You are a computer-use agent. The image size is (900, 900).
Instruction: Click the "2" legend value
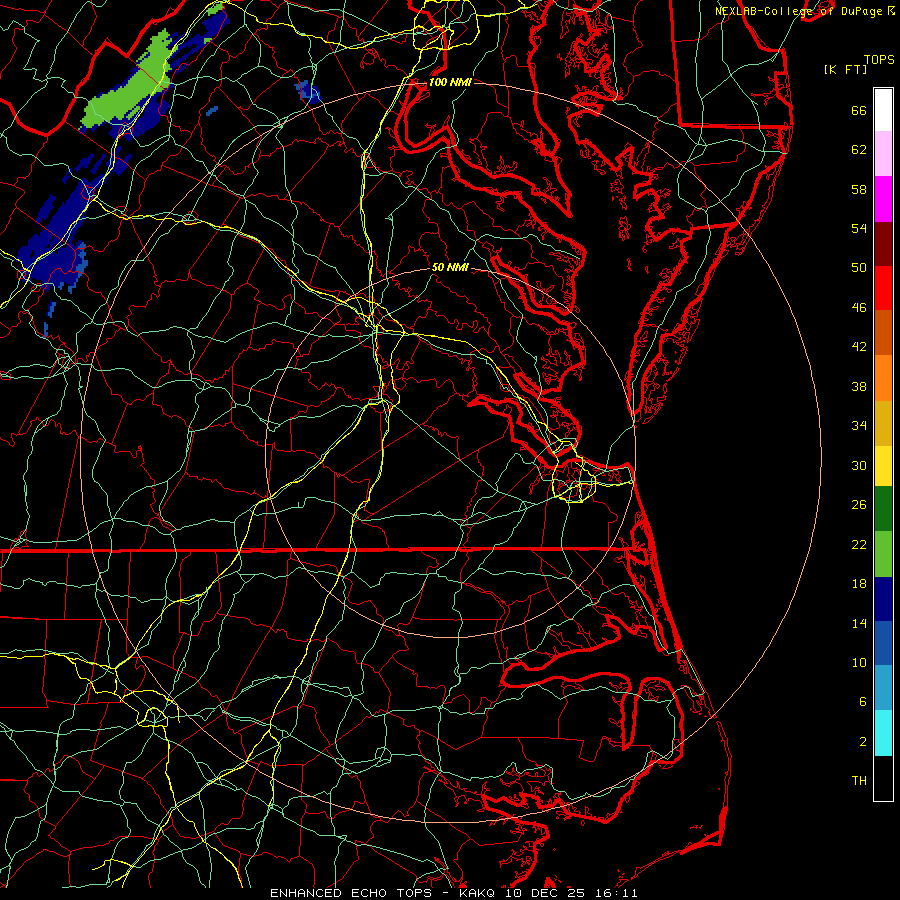coord(863,742)
